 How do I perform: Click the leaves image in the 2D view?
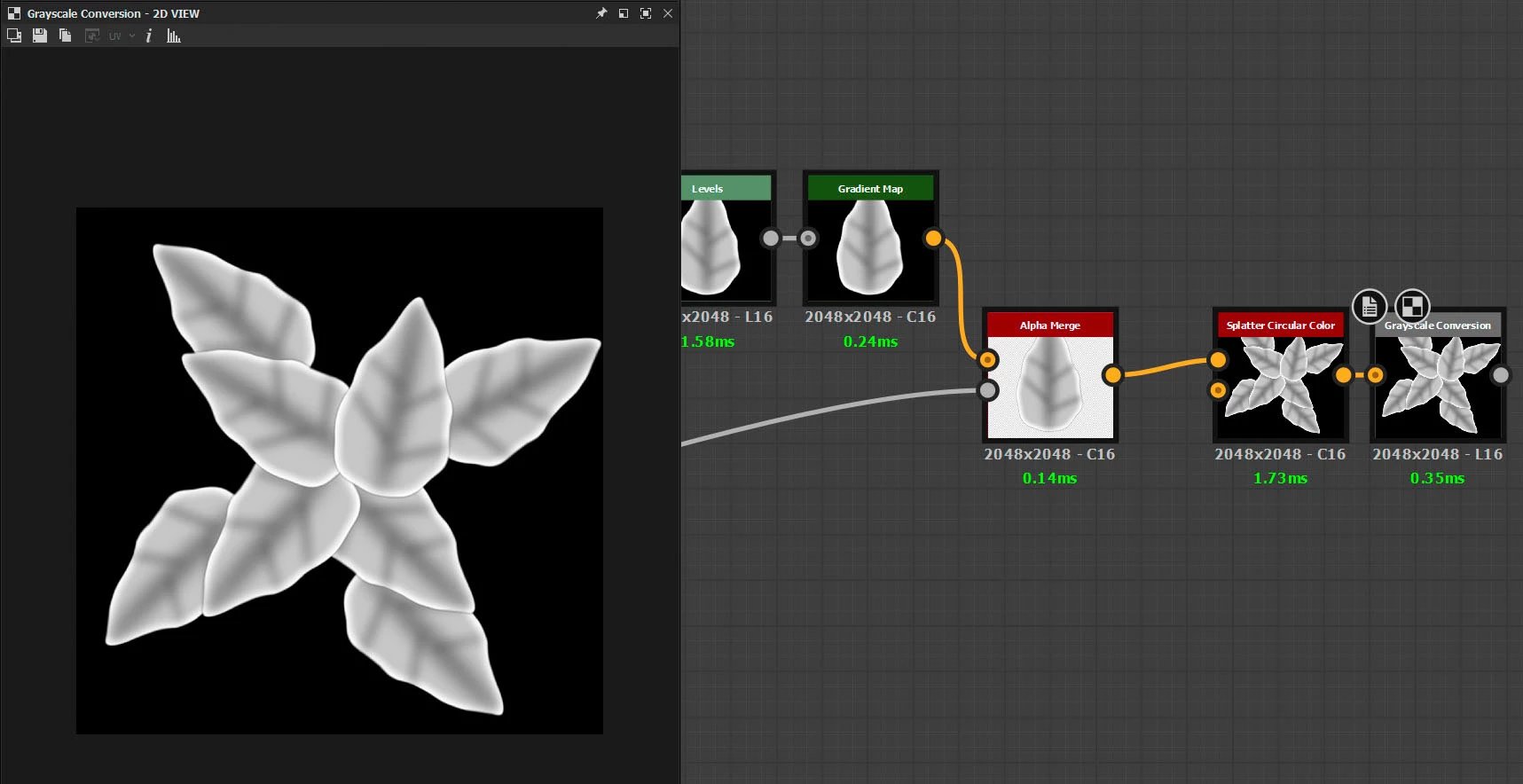tap(340, 471)
